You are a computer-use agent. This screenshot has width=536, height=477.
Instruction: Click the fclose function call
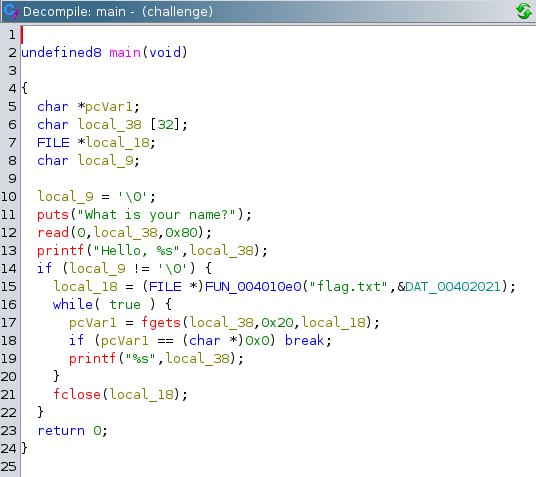tap(77, 394)
